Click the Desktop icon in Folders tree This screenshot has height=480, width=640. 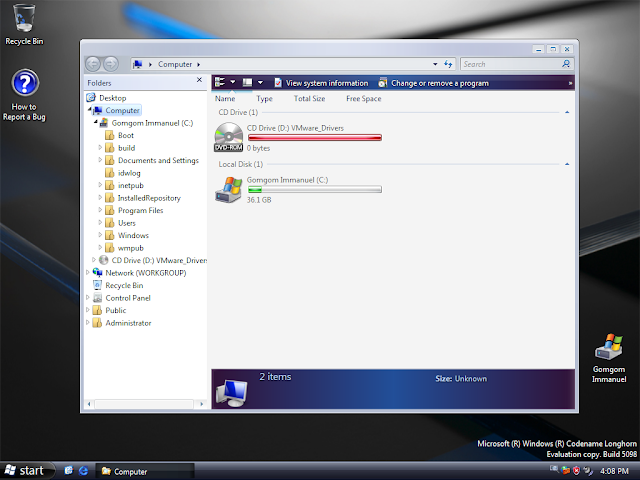coord(91,98)
